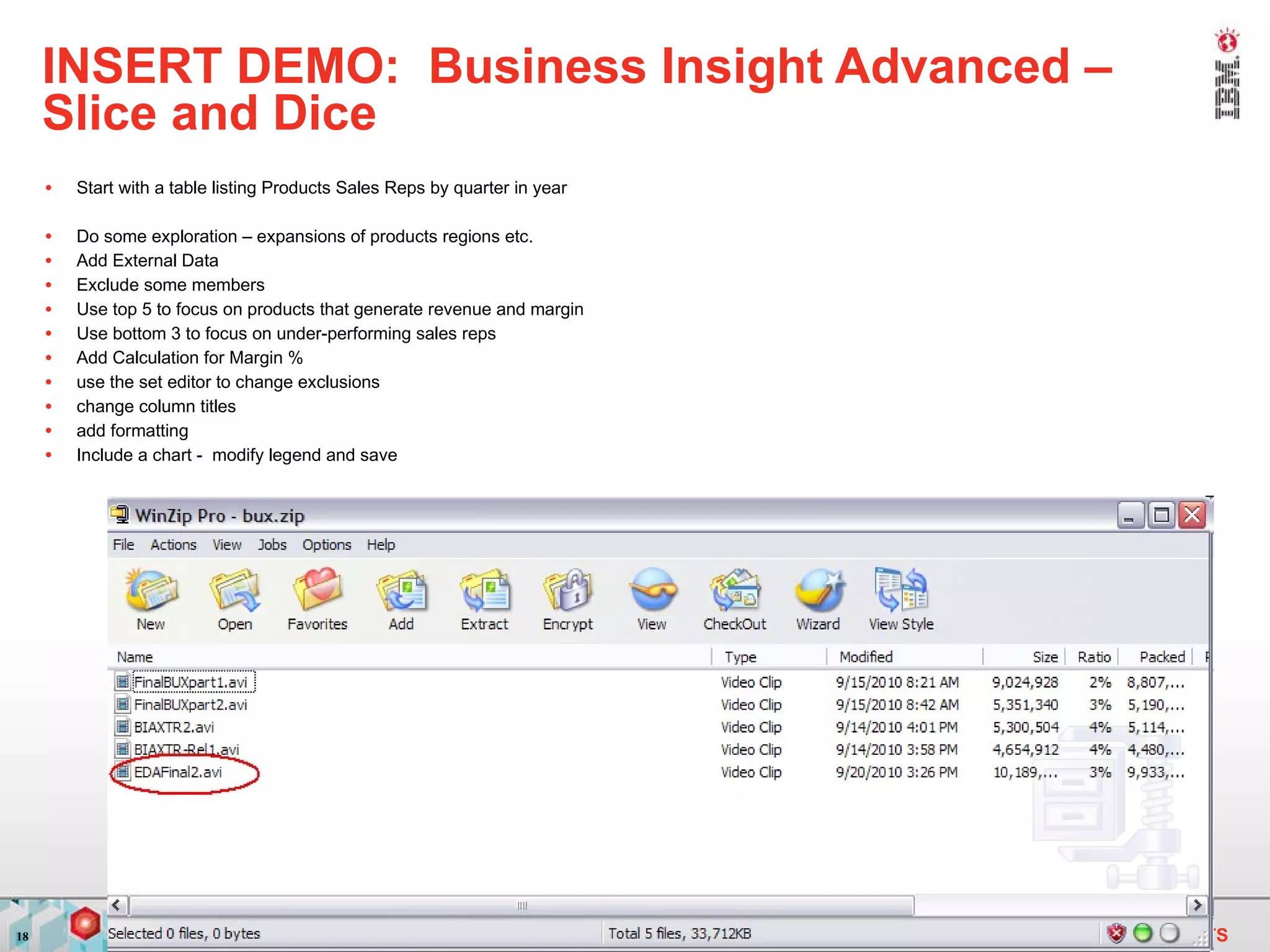Sort by the Packed column header
Screen dimensions: 1270x952
click(x=1156, y=657)
